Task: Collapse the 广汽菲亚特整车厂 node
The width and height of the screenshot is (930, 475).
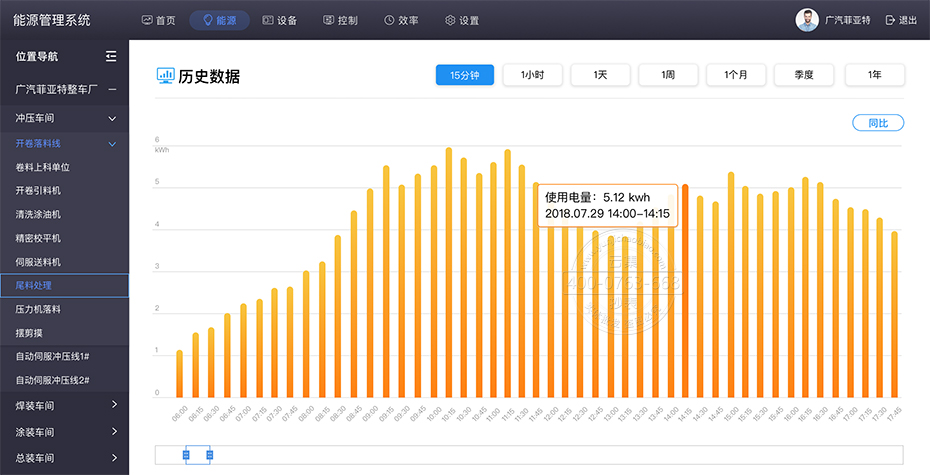Action: point(112,90)
